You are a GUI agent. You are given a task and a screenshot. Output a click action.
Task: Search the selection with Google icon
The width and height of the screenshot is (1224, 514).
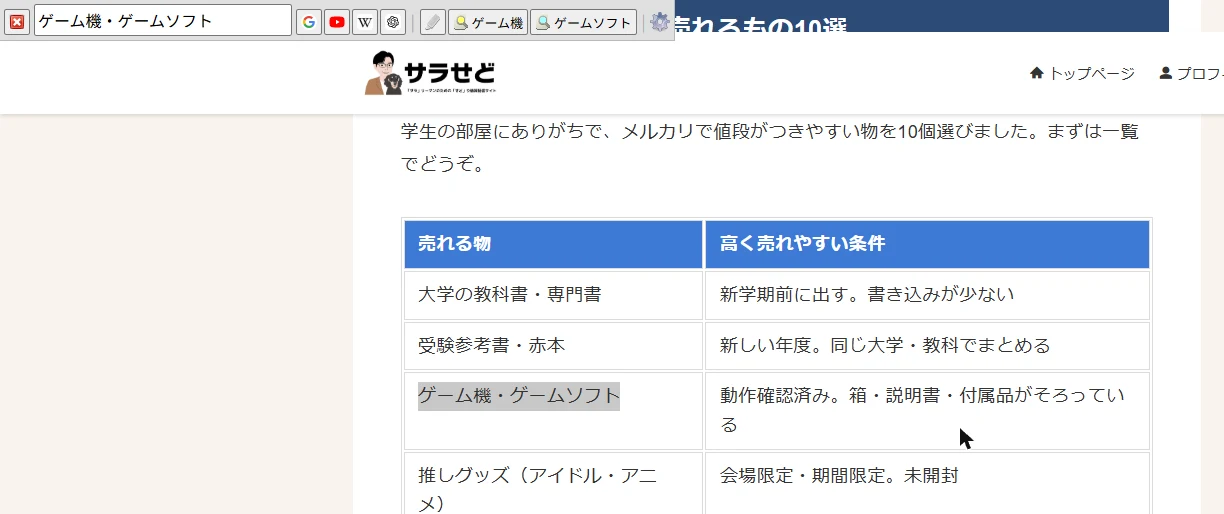[x=309, y=22]
